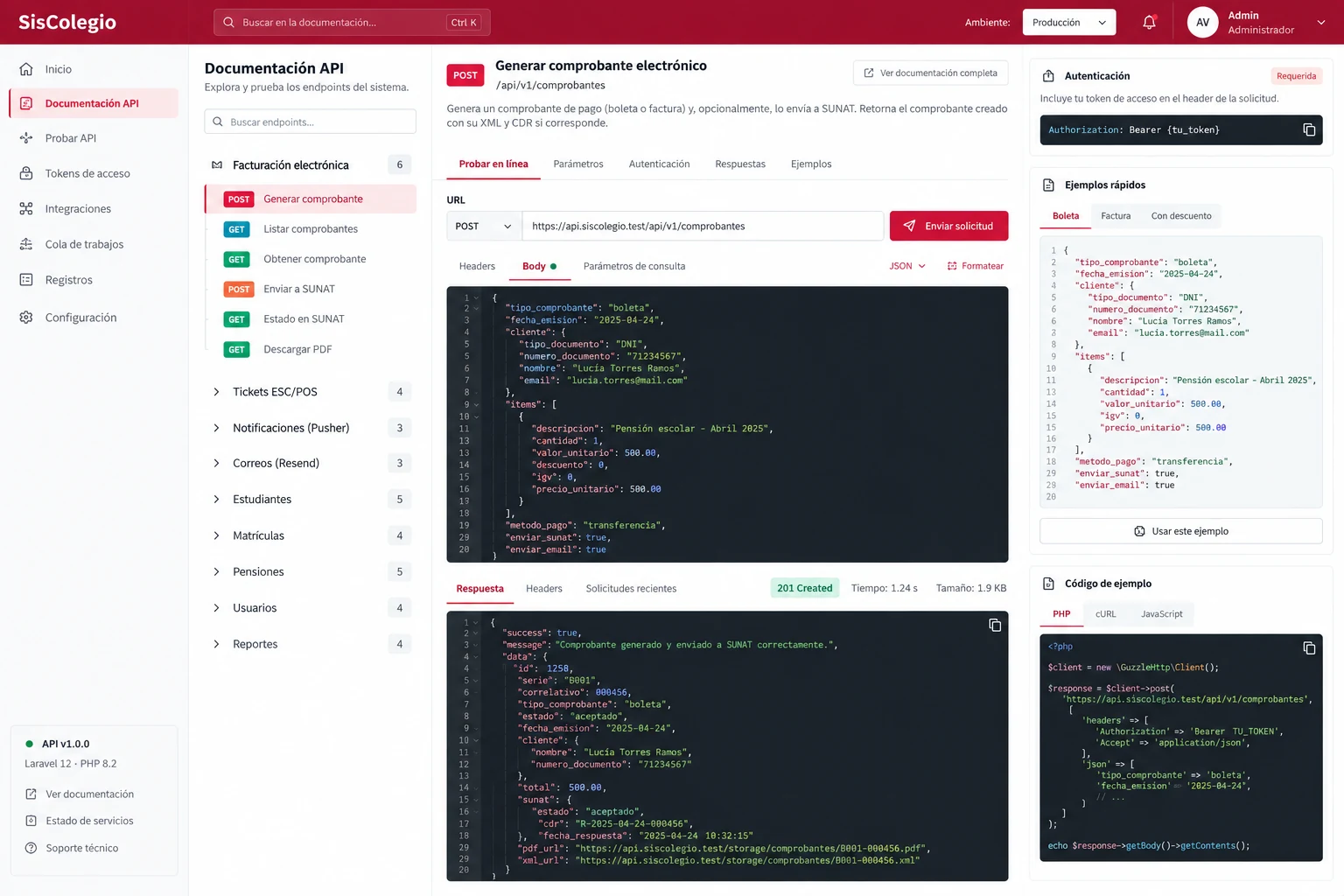Open the Headers request tab
The width and height of the screenshot is (1344, 896).
(477, 266)
